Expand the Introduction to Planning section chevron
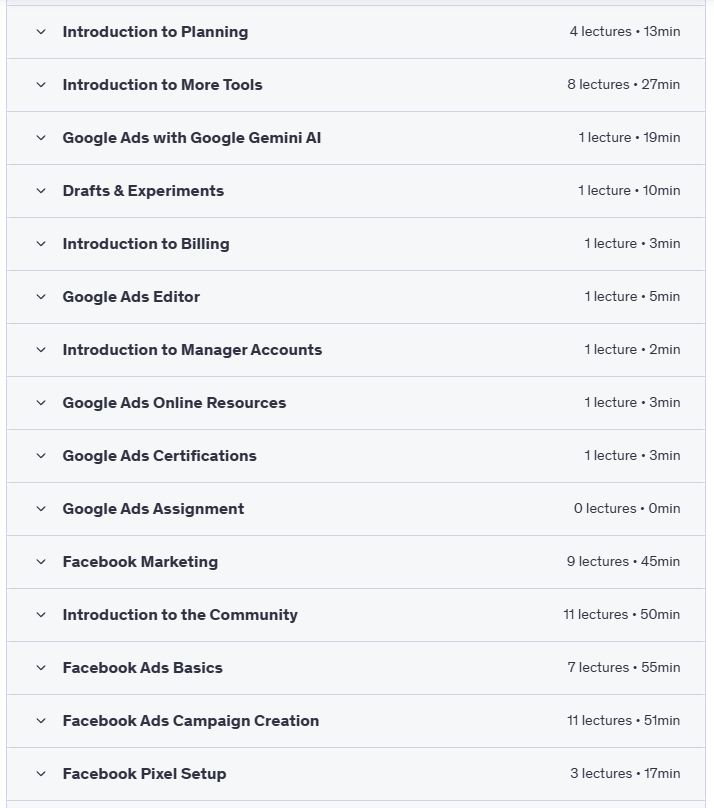Screen dimensions: 714x808 pos(41,32)
